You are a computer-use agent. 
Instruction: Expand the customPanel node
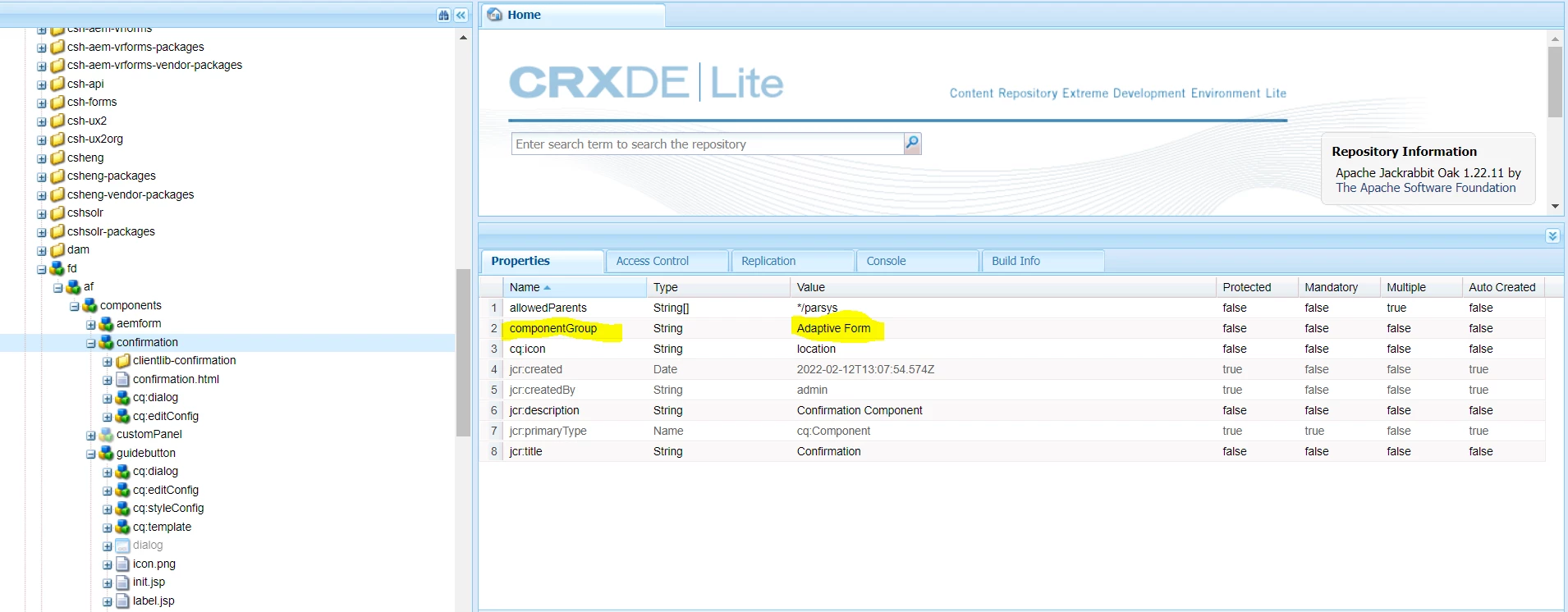tap(91, 435)
